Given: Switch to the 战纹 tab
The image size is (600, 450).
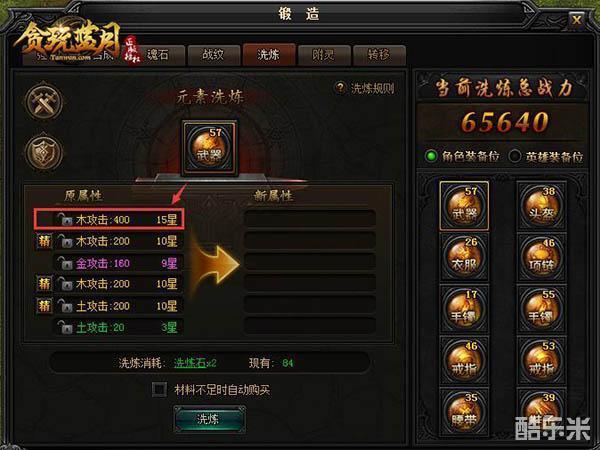Looking at the screenshot, I should (214, 55).
